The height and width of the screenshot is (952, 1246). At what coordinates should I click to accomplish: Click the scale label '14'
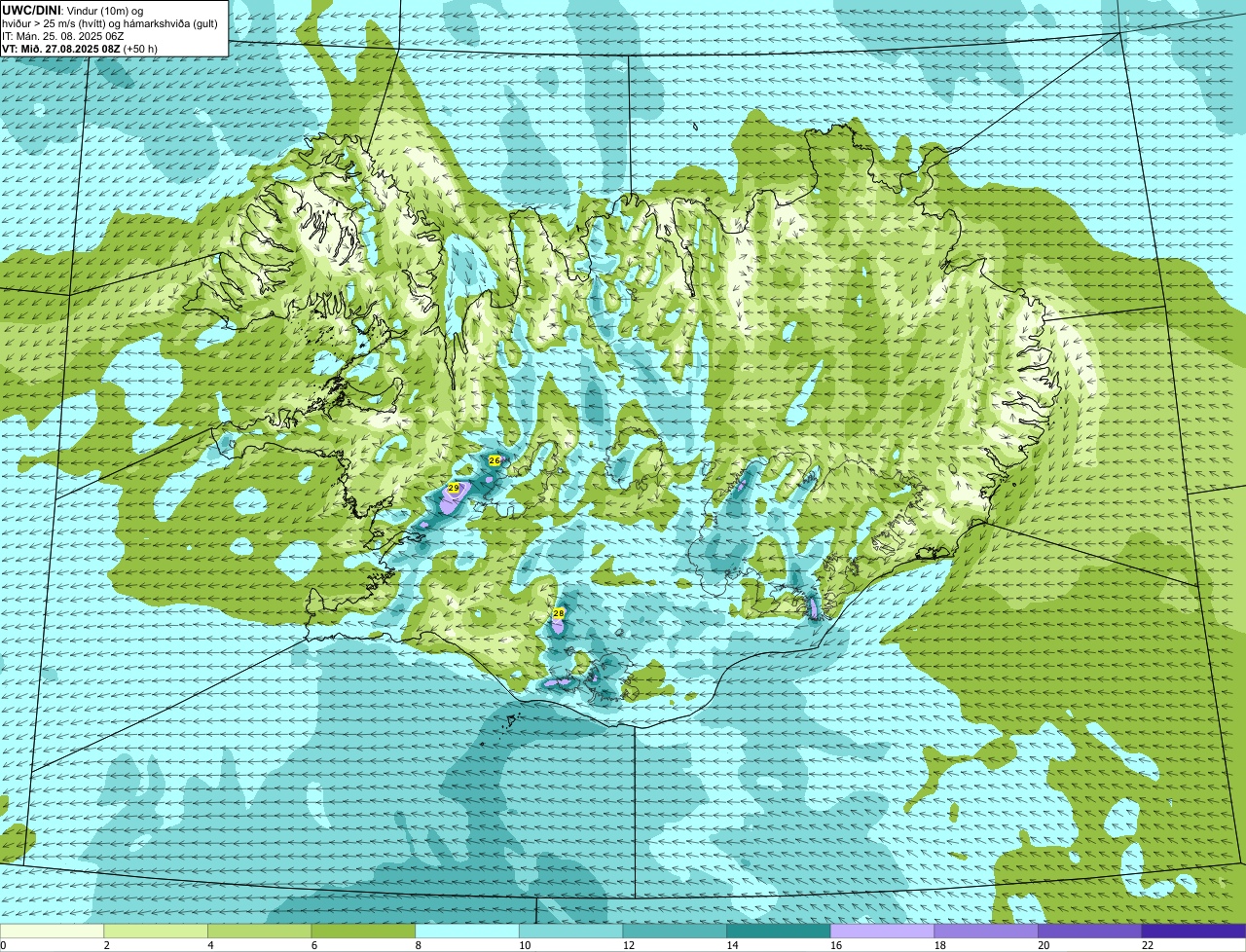732,945
